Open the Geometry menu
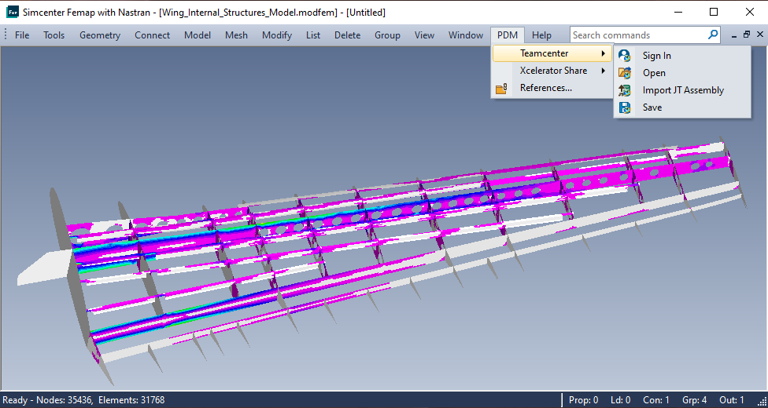Viewport: 768px width, 408px height. click(x=100, y=35)
